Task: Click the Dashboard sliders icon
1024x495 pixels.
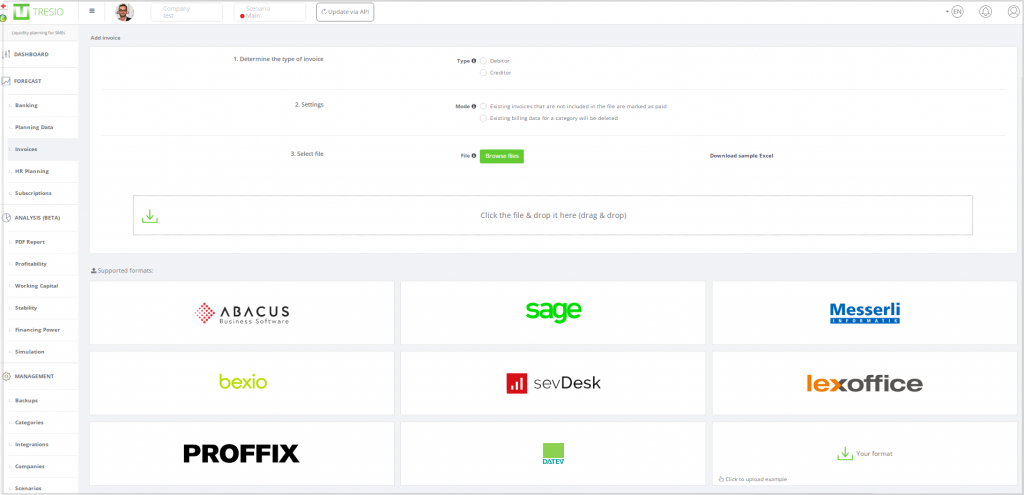Action: pos(7,54)
